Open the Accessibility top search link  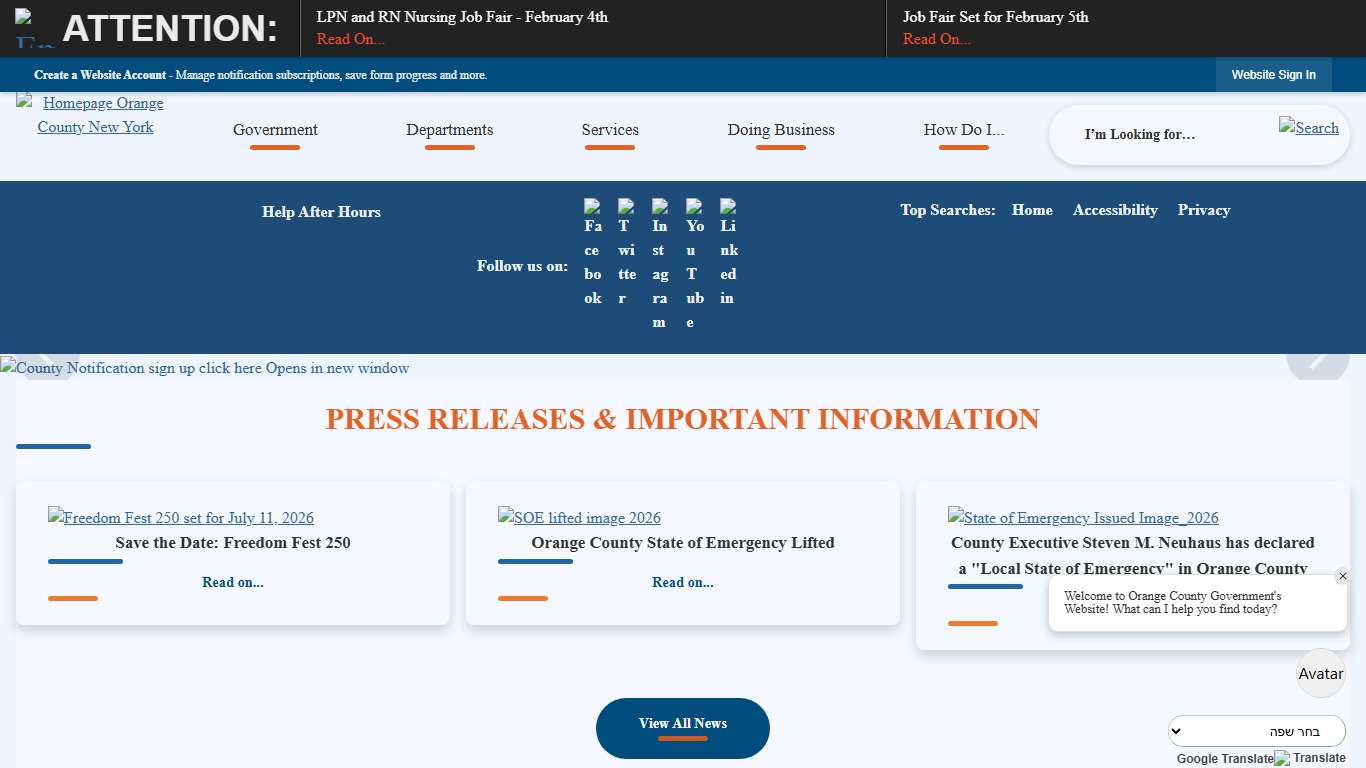pyautogui.click(x=1115, y=210)
